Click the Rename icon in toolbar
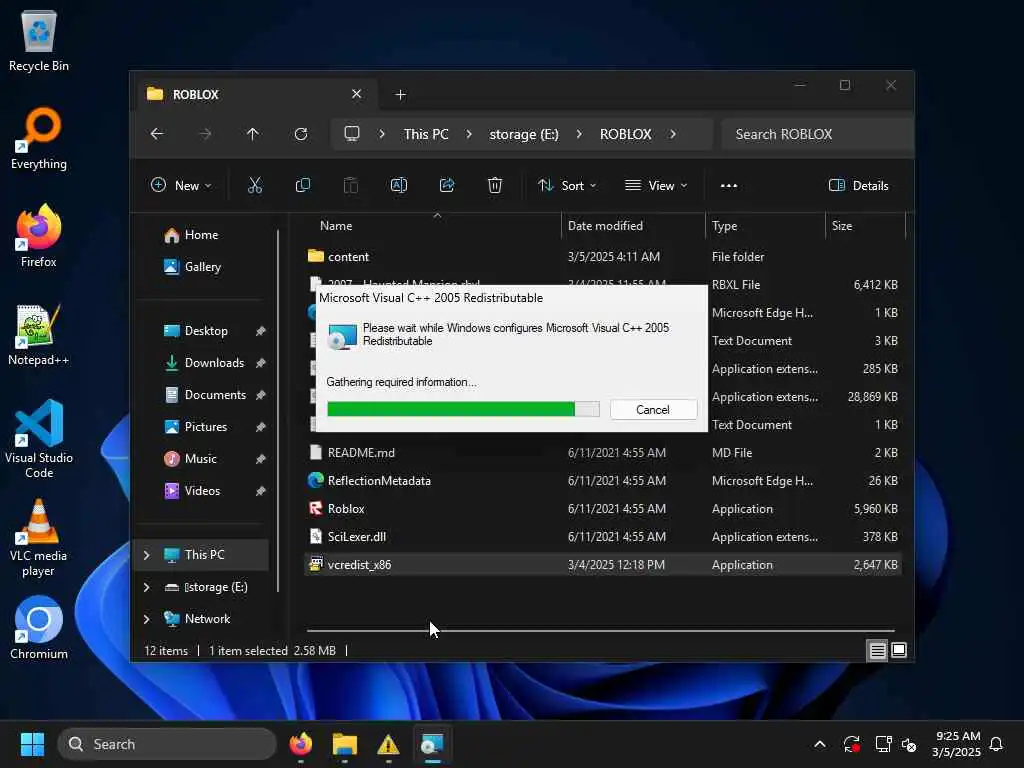Screen dimensions: 1024x768 (x=398, y=185)
